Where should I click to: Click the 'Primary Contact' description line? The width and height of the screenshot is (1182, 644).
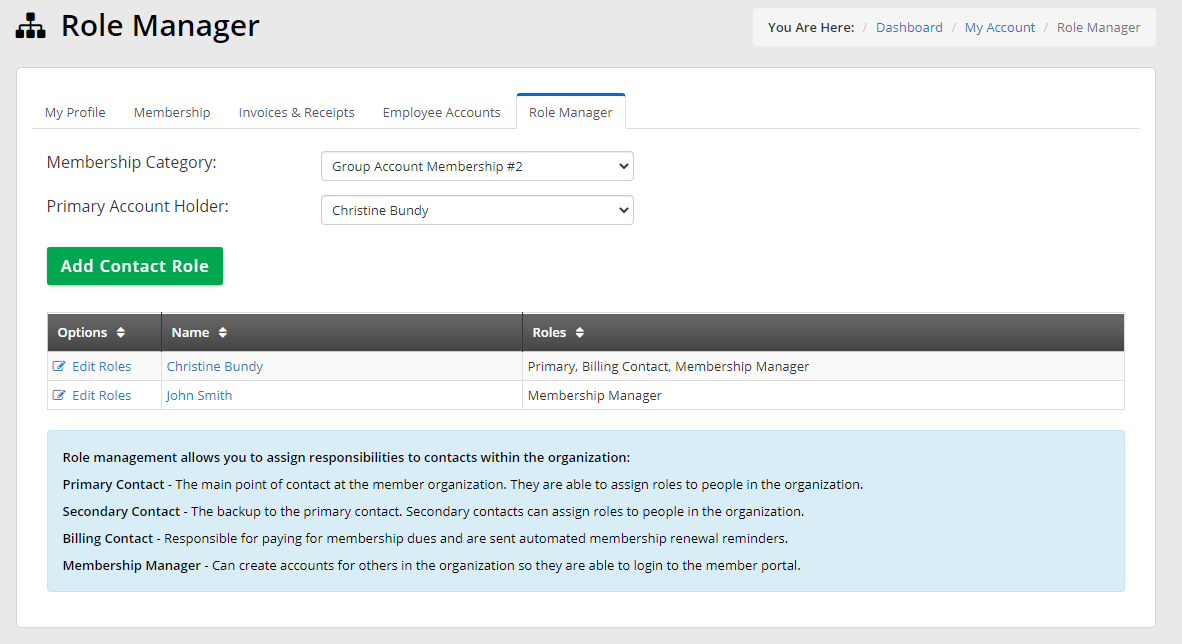[x=463, y=484]
